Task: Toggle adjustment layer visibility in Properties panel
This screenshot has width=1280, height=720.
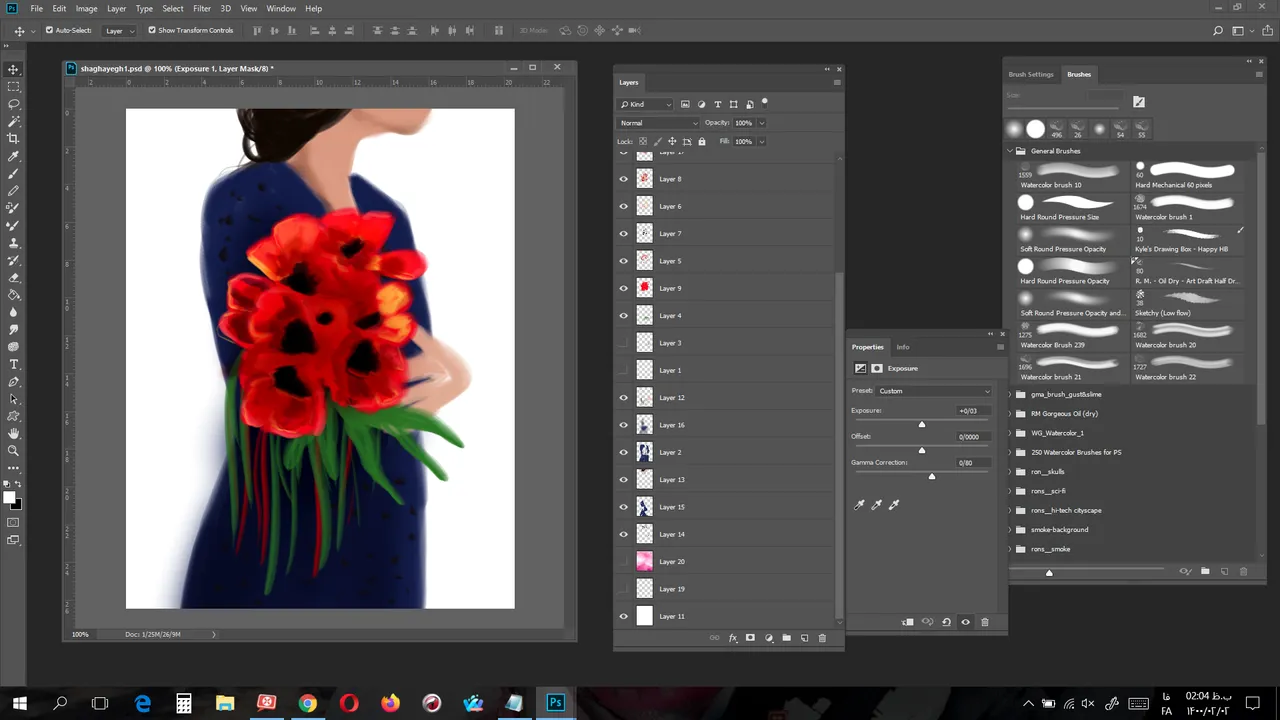Action: tap(965, 622)
